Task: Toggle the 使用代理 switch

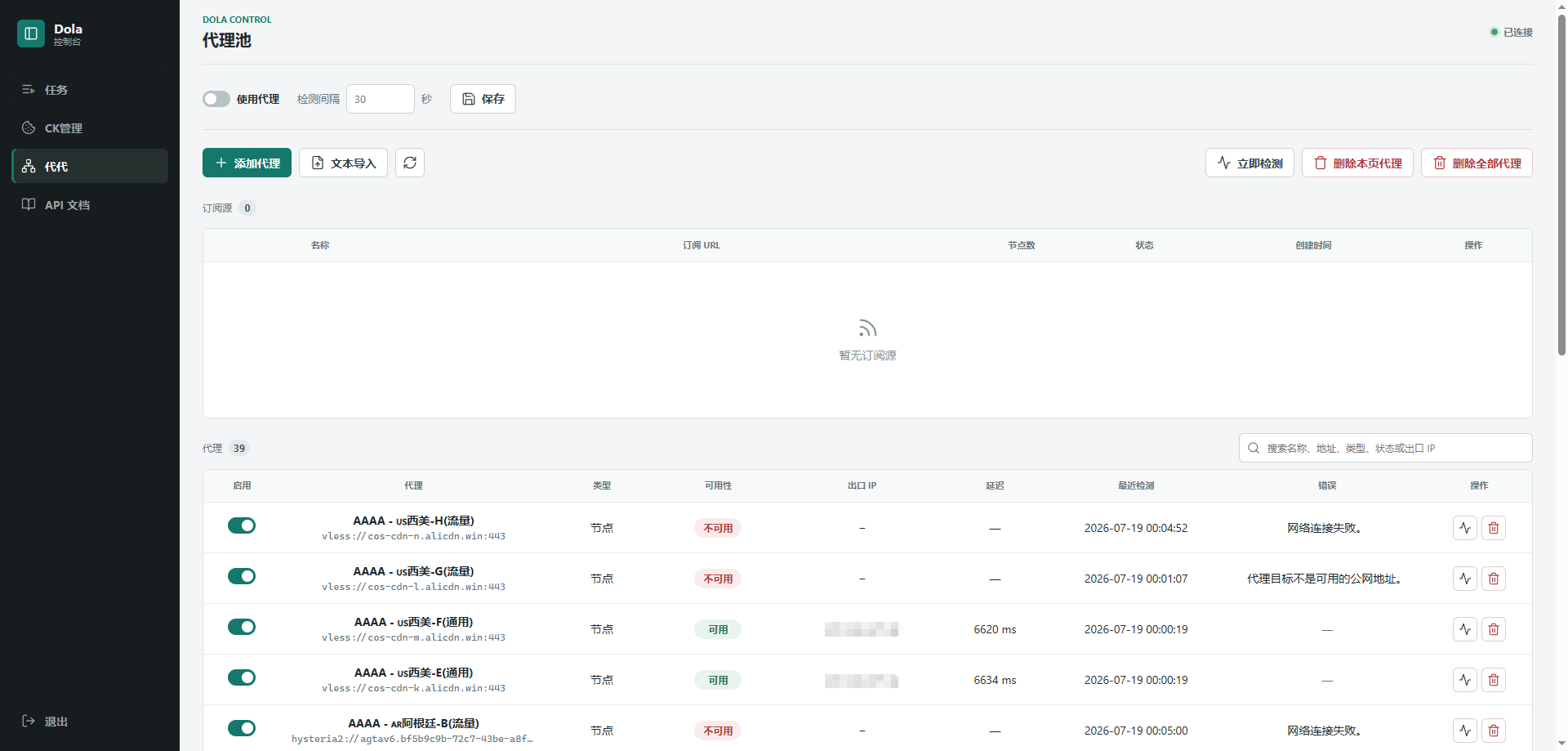Action: pos(216,99)
